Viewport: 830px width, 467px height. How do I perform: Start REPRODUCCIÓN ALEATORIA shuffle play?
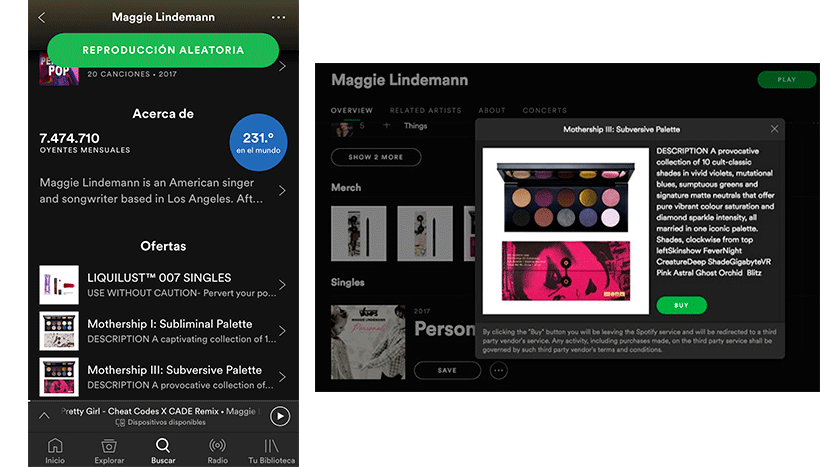(163, 50)
